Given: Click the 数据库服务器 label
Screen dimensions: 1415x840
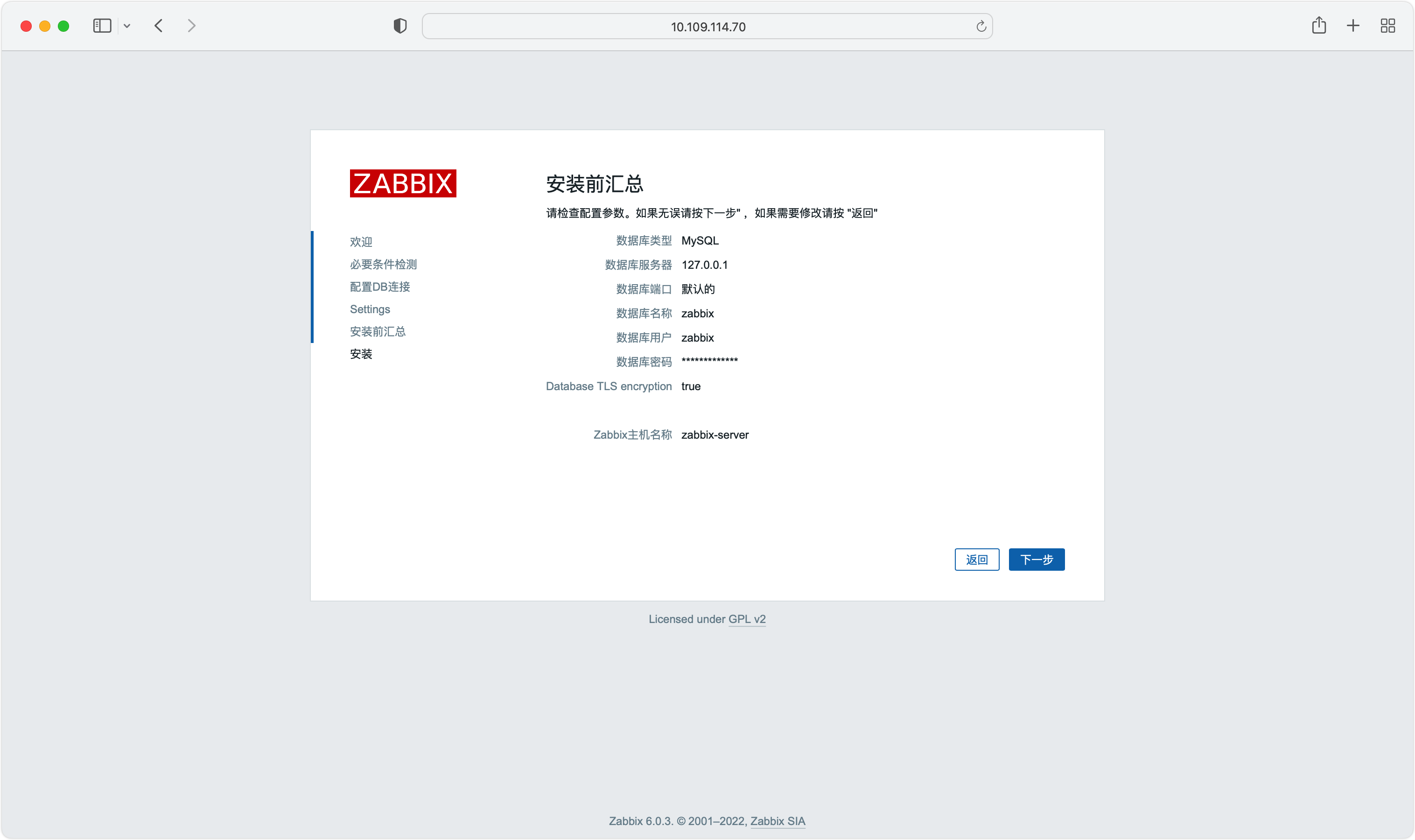Looking at the screenshot, I should pyautogui.click(x=638, y=265).
